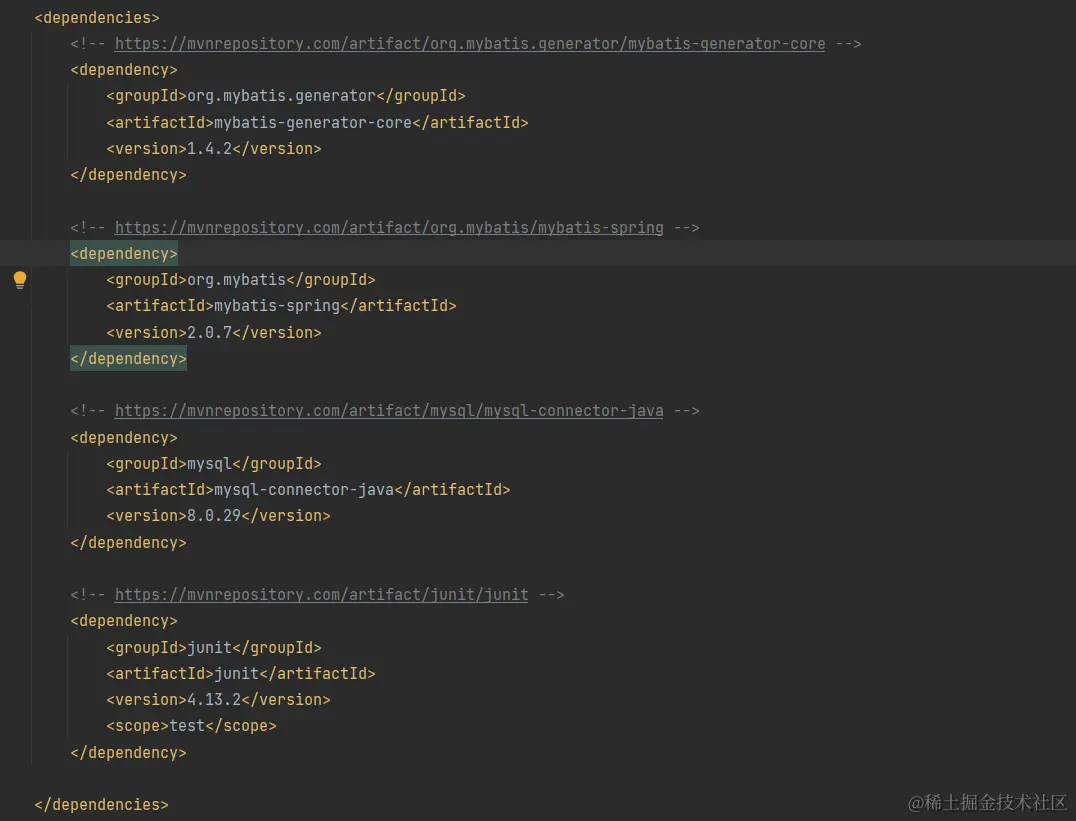Click version 2.0.7 line
Viewport: 1076px width, 821px height.
click(x=213, y=333)
